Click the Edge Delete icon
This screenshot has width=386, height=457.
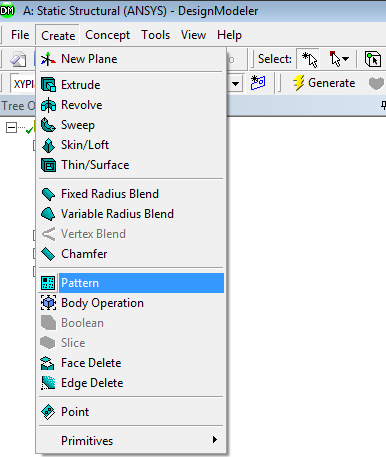point(48,383)
